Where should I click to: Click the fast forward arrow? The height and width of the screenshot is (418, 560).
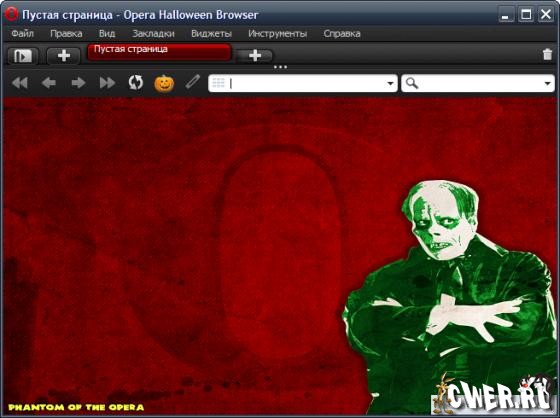coord(107,83)
